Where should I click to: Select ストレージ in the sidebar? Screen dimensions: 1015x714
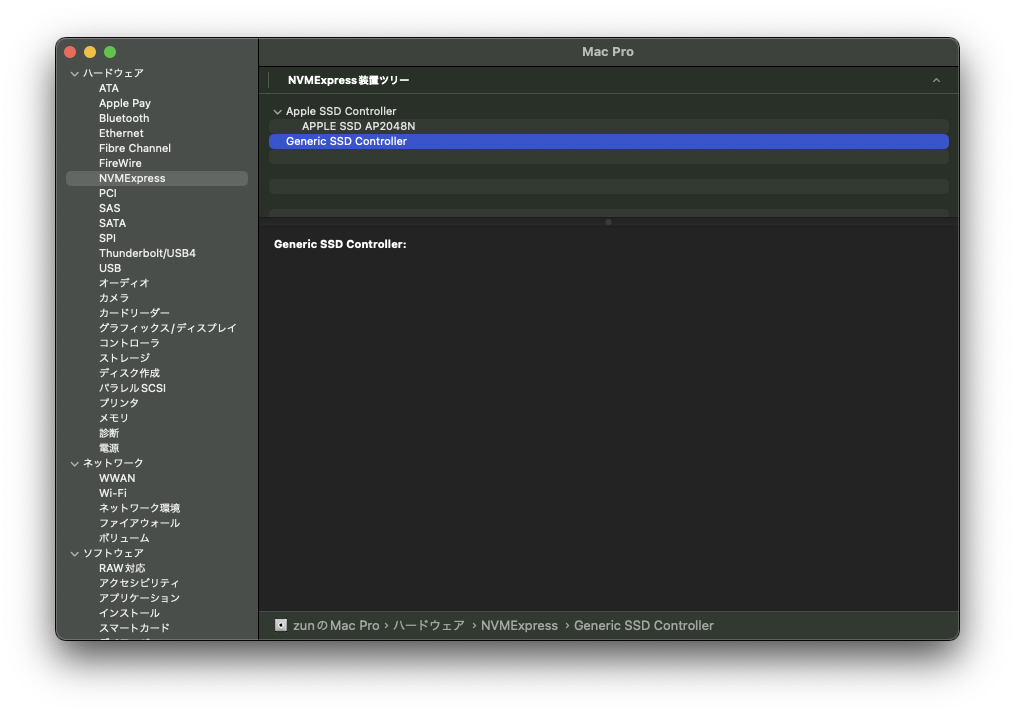point(124,358)
